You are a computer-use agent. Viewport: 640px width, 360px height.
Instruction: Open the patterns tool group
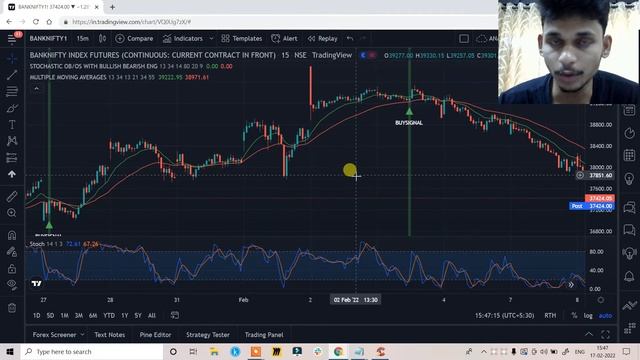click(x=12, y=141)
